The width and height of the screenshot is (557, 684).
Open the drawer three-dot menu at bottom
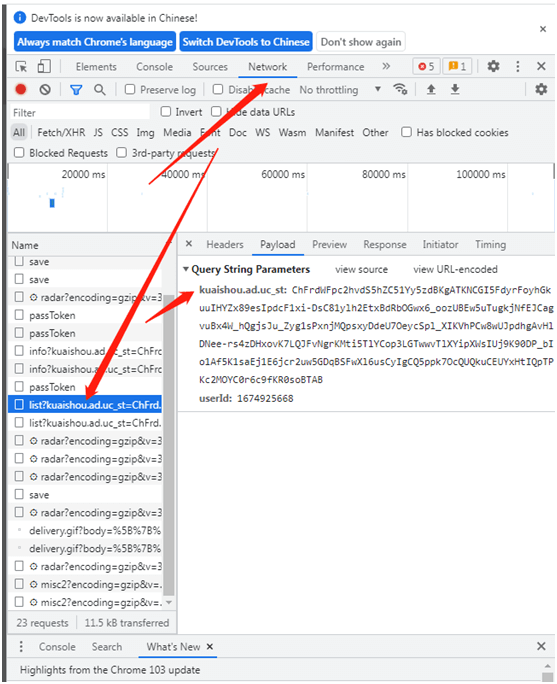tap(21, 646)
